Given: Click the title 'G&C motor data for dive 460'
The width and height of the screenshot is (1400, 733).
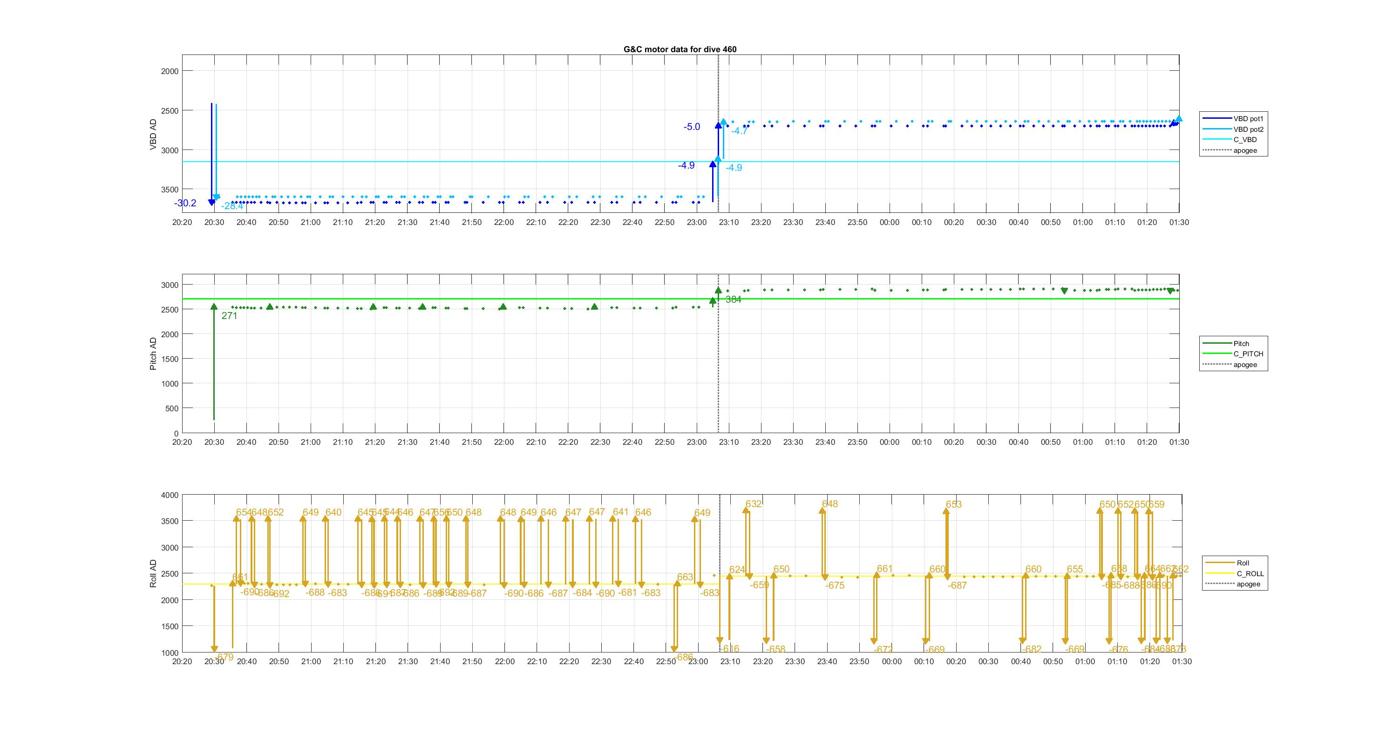Looking at the screenshot, I should click(680, 49).
